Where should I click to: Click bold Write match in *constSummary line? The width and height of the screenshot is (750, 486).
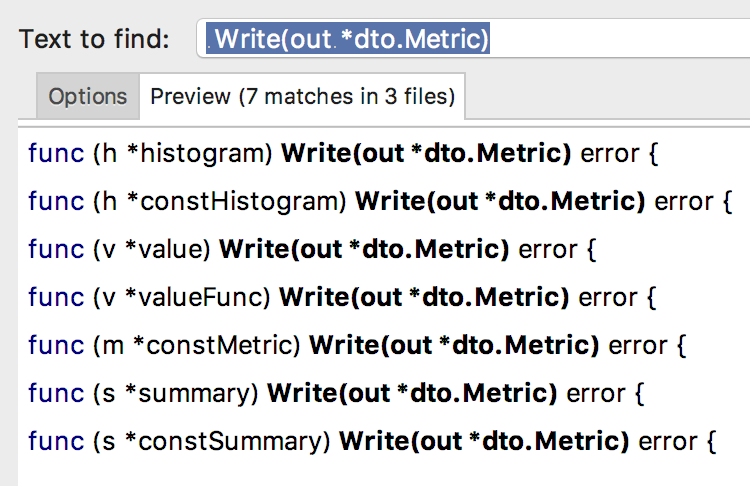click(484, 441)
